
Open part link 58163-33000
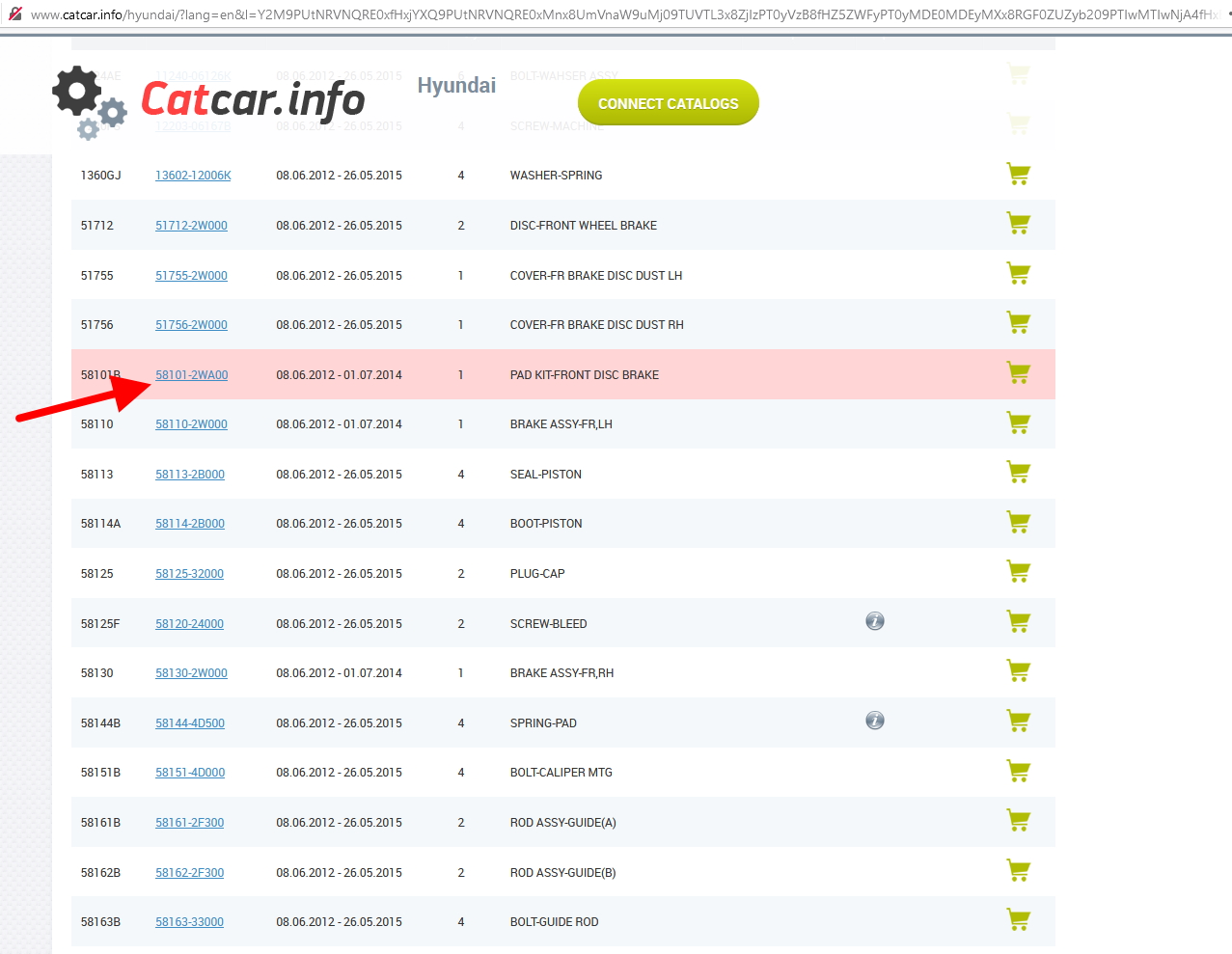[189, 922]
